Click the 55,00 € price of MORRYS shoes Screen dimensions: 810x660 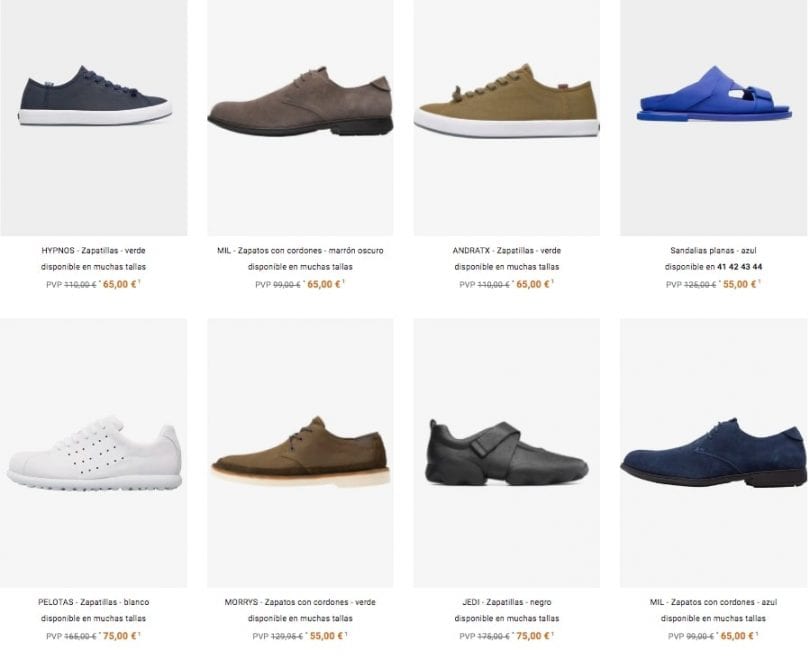pos(326,636)
